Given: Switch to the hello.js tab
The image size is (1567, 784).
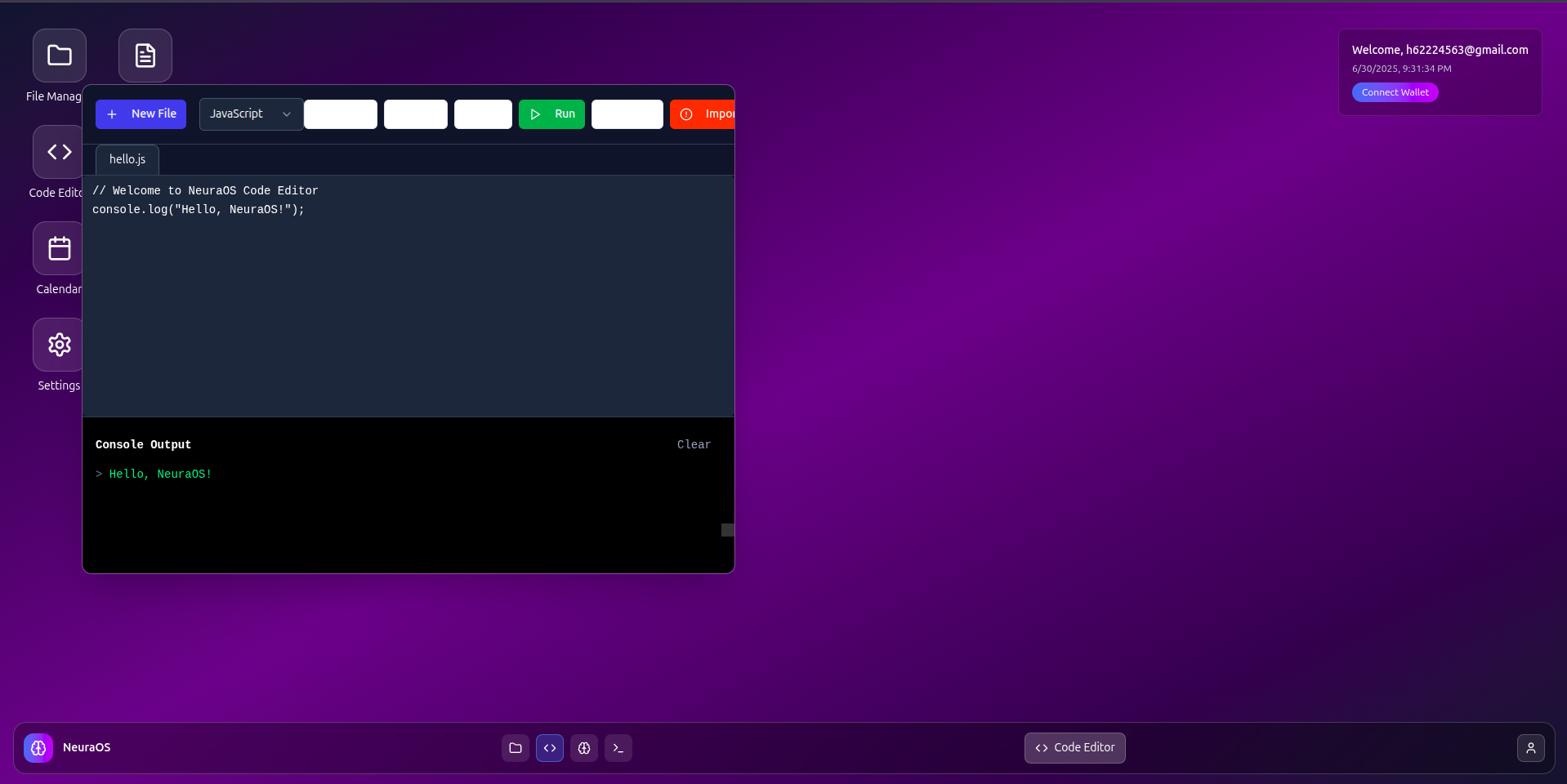Looking at the screenshot, I should pos(127,160).
